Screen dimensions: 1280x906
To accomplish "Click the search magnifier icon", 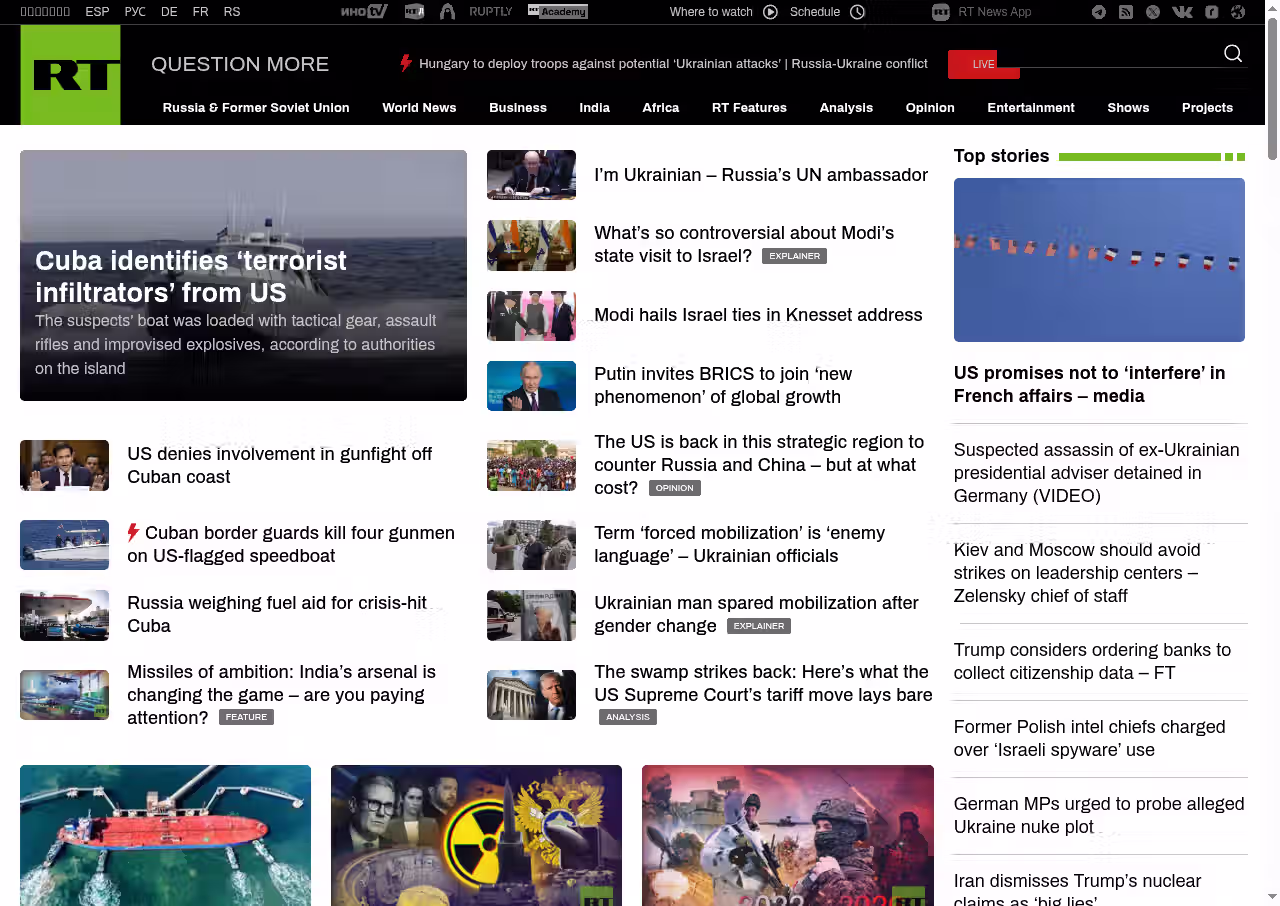I will (x=1233, y=54).
